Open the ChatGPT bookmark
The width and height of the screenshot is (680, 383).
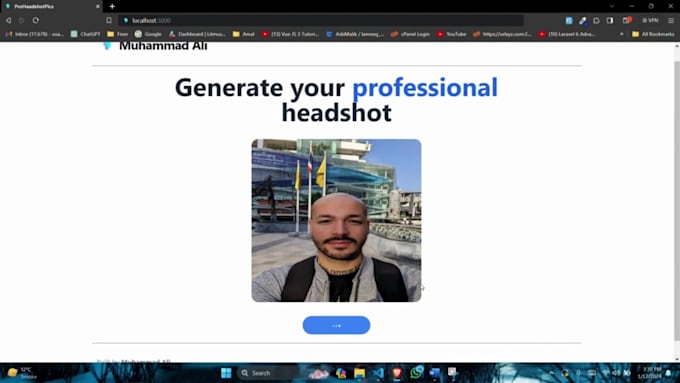point(85,34)
